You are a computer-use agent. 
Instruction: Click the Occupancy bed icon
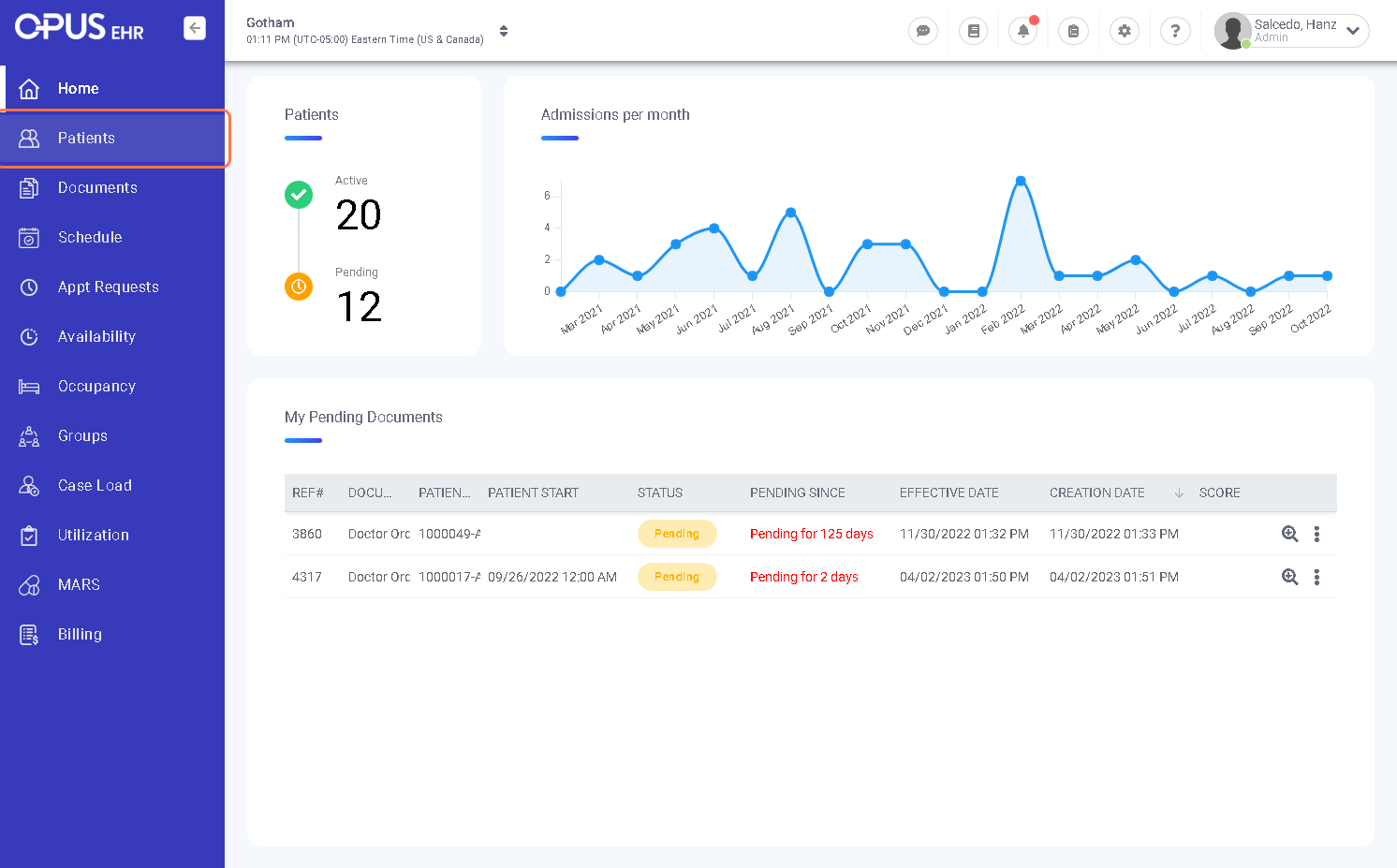(x=29, y=387)
